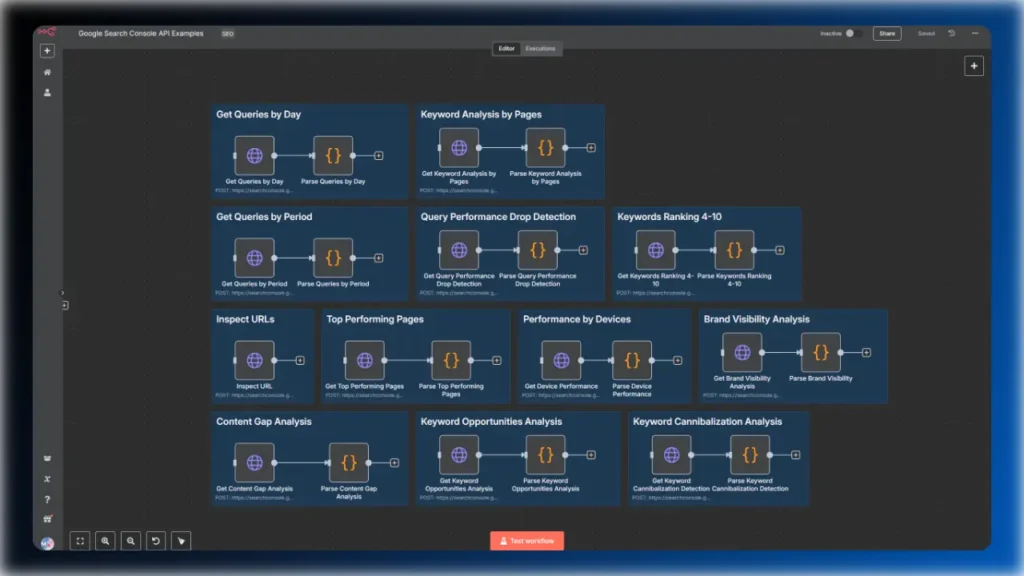
Task: Open the add node panel plus button
Action: tap(974, 66)
